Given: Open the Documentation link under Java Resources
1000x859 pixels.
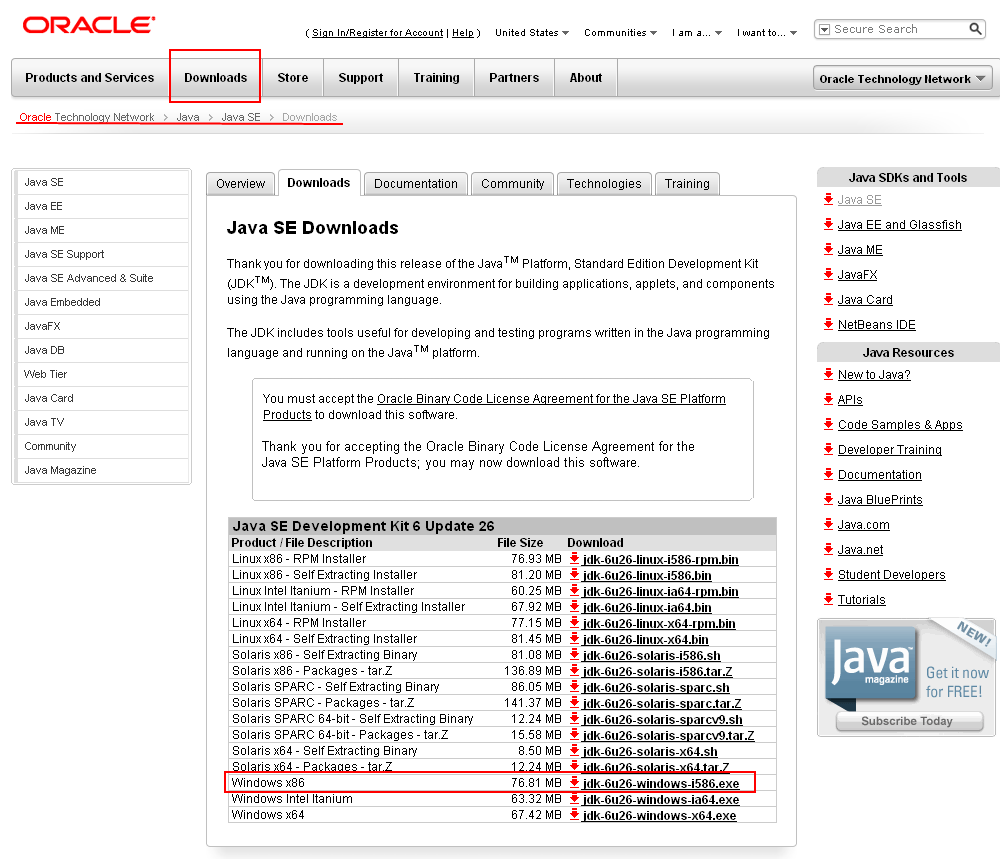Looking at the screenshot, I should (879, 474).
